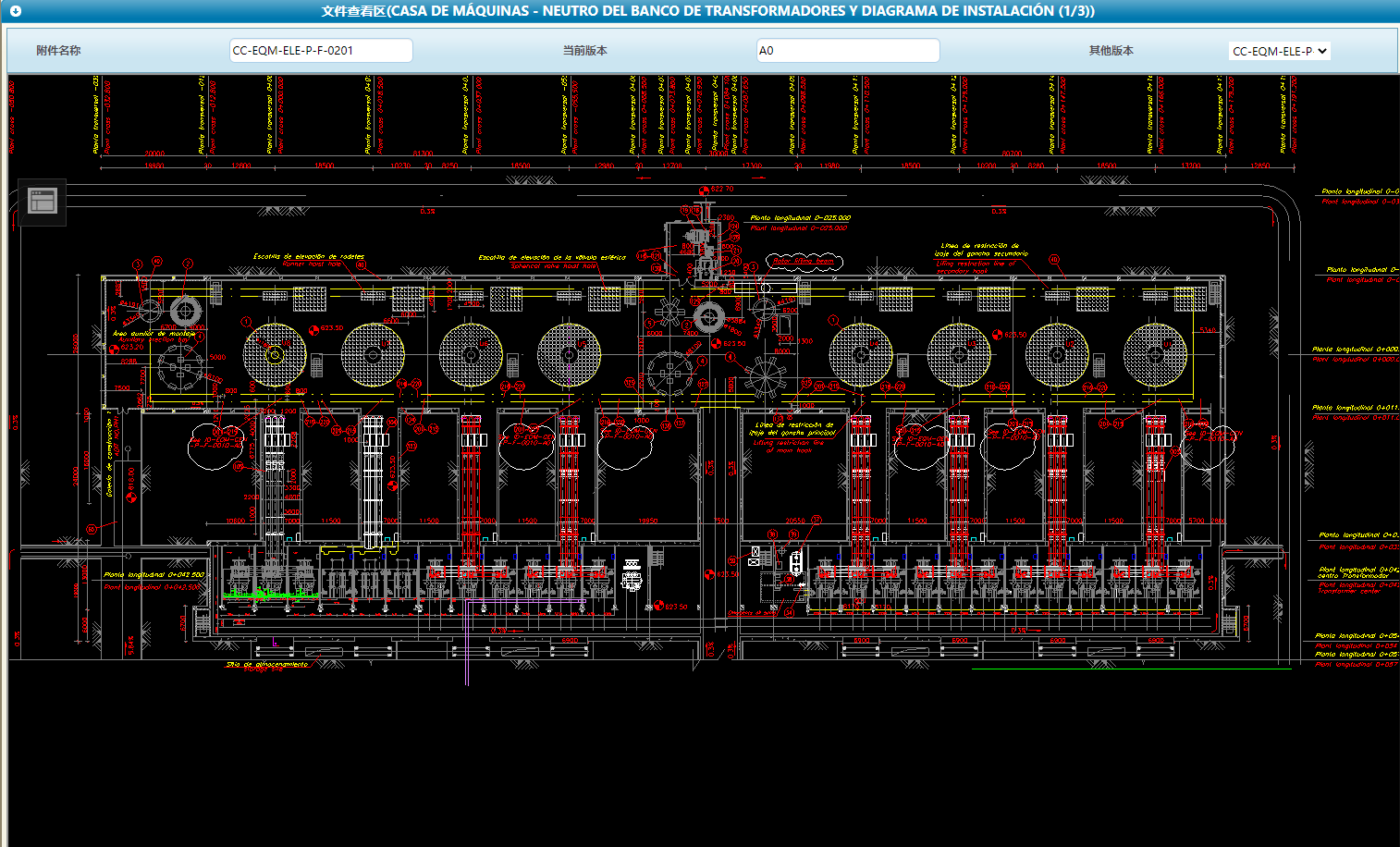The image size is (1400, 847).
Task: Click the 'Escotilla de elevación de rodetes' label
Action: pyautogui.click(x=309, y=256)
